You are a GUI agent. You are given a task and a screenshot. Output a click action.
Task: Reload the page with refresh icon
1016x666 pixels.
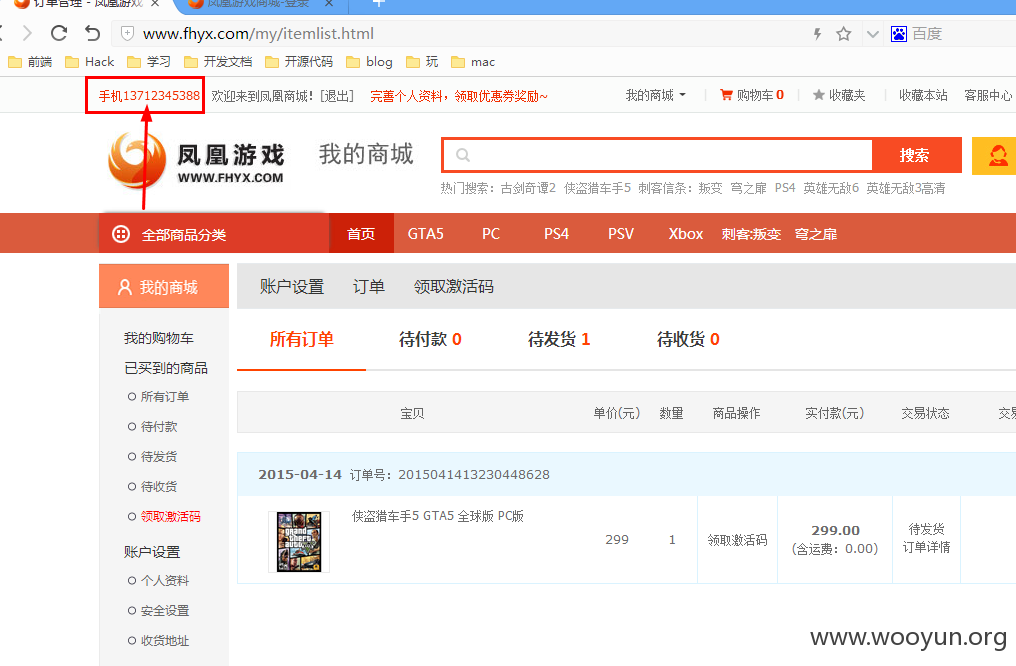point(59,33)
